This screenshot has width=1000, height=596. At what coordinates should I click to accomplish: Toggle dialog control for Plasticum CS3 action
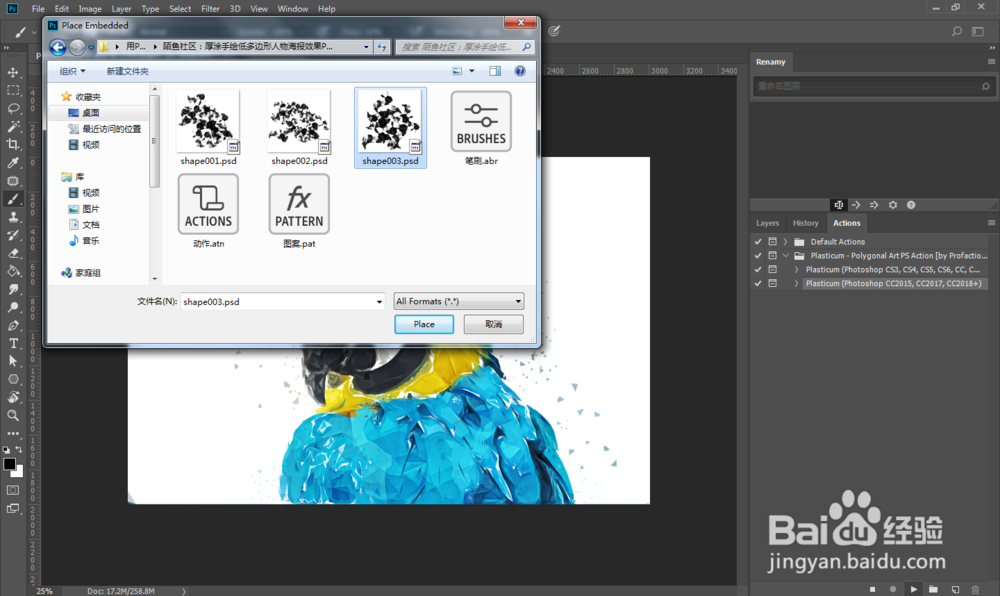772,270
